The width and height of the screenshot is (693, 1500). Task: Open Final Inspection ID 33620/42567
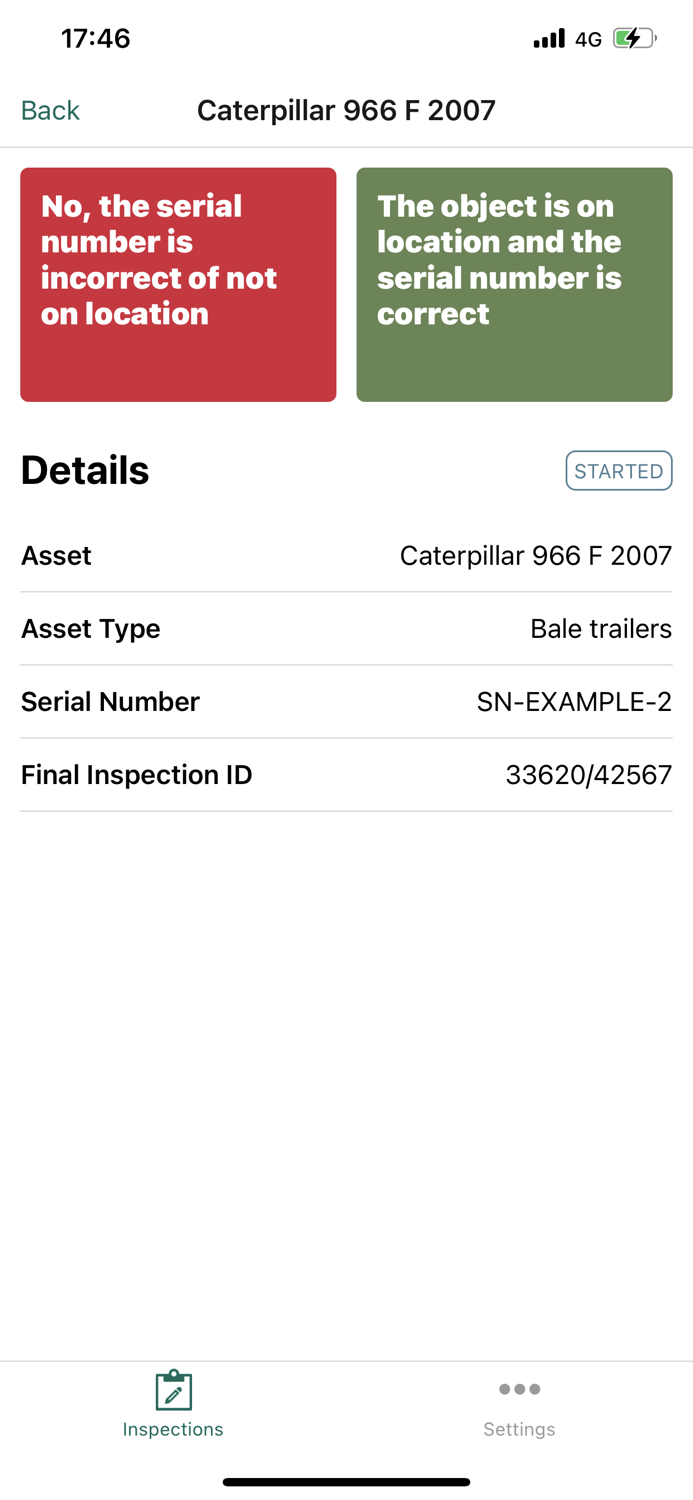pyautogui.click(x=346, y=774)
